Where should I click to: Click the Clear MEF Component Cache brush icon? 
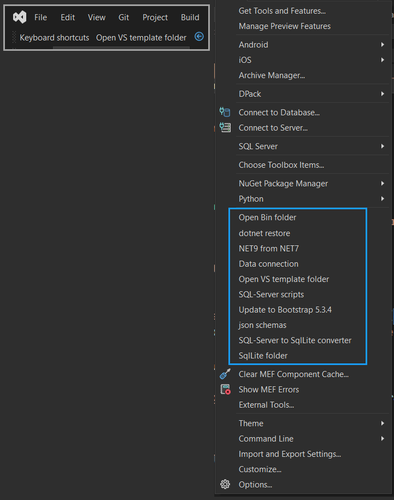225,374
